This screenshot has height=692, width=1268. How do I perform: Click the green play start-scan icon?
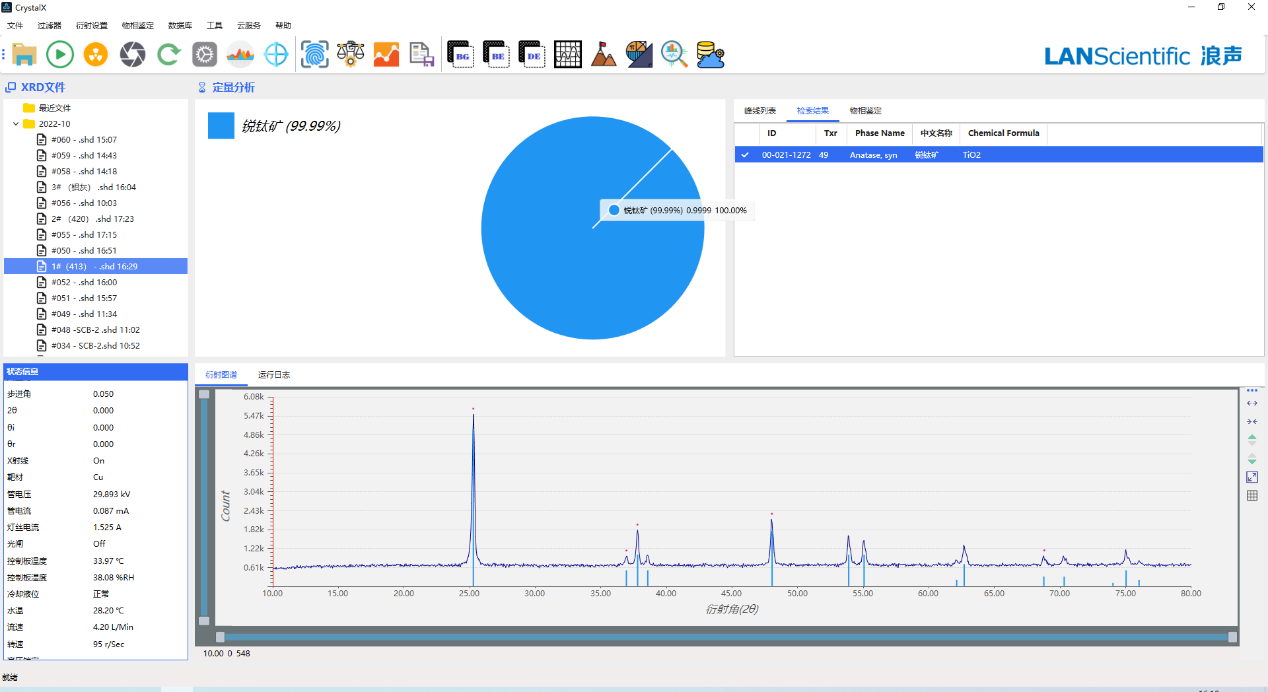(x=60, y=55)
